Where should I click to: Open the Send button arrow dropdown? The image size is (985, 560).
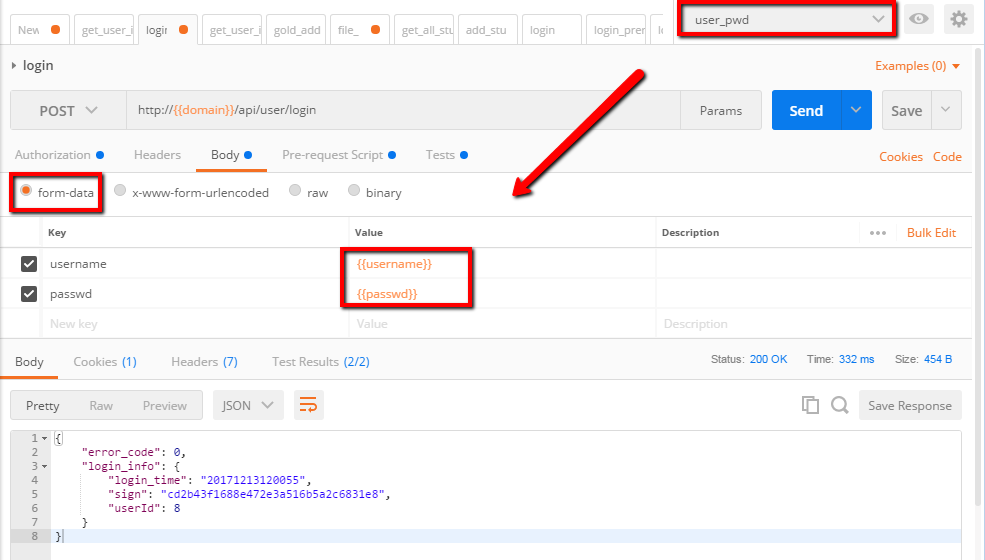pyautogui.click(x=856, y=110)
